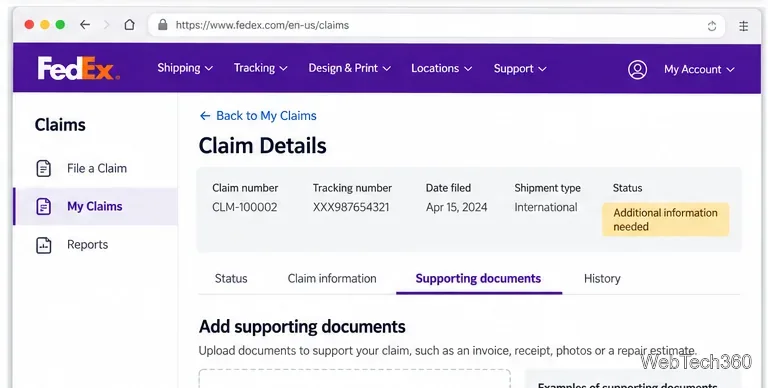
Task: Go back via Back to My Claims link
Action: (266, 116)
